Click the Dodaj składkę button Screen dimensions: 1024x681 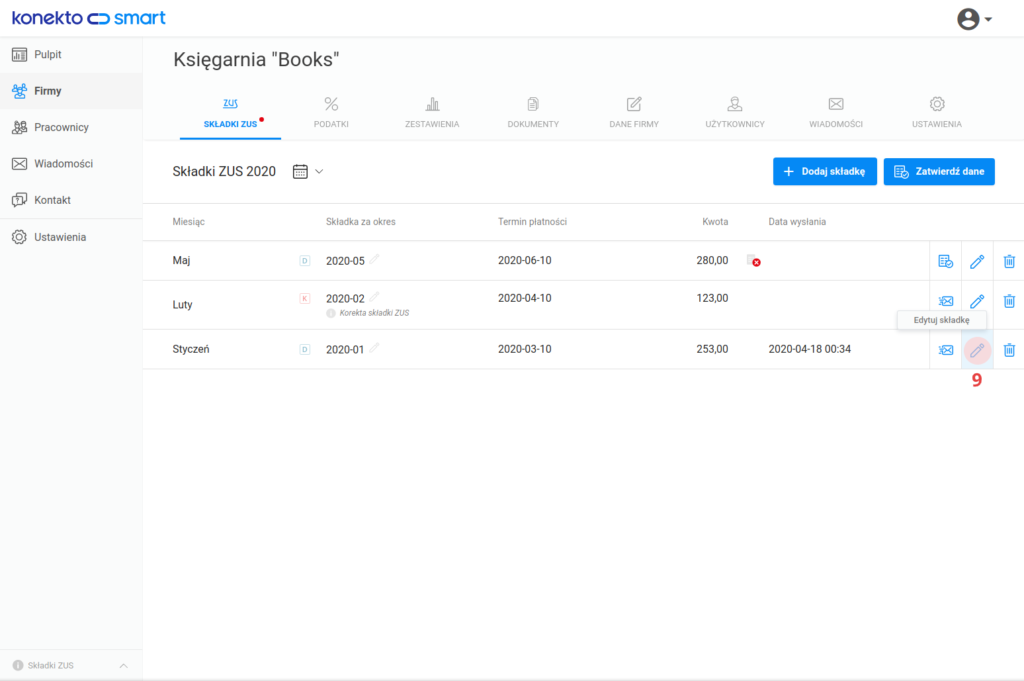(x=825, y=172)
